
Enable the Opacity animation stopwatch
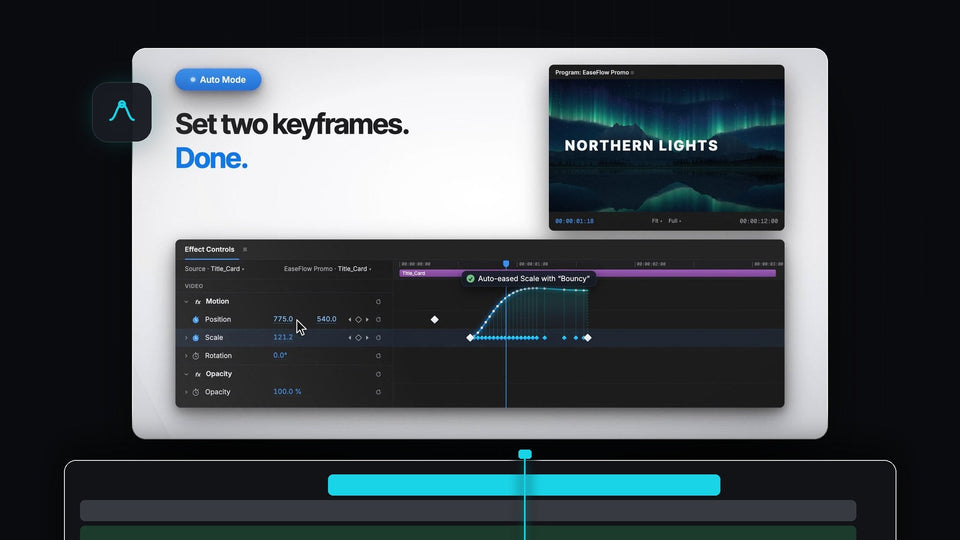point(196,392)
